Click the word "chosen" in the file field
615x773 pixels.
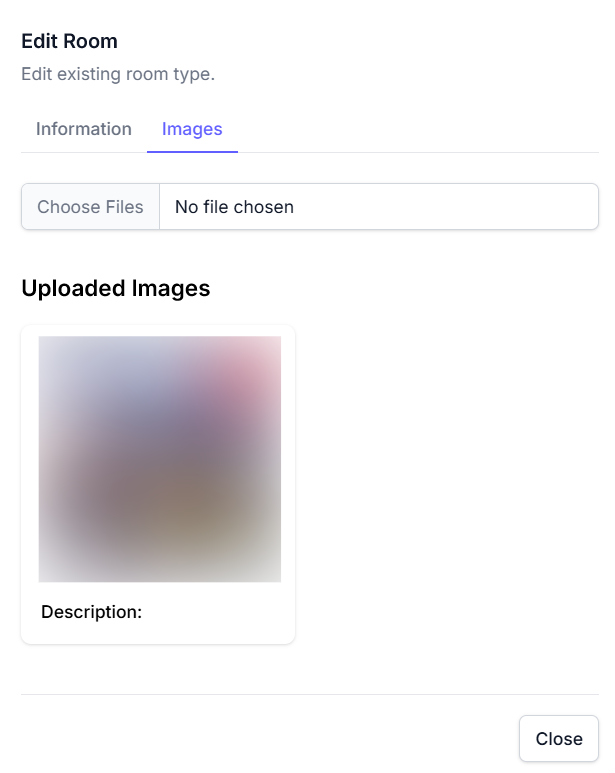tap(262, 207)
